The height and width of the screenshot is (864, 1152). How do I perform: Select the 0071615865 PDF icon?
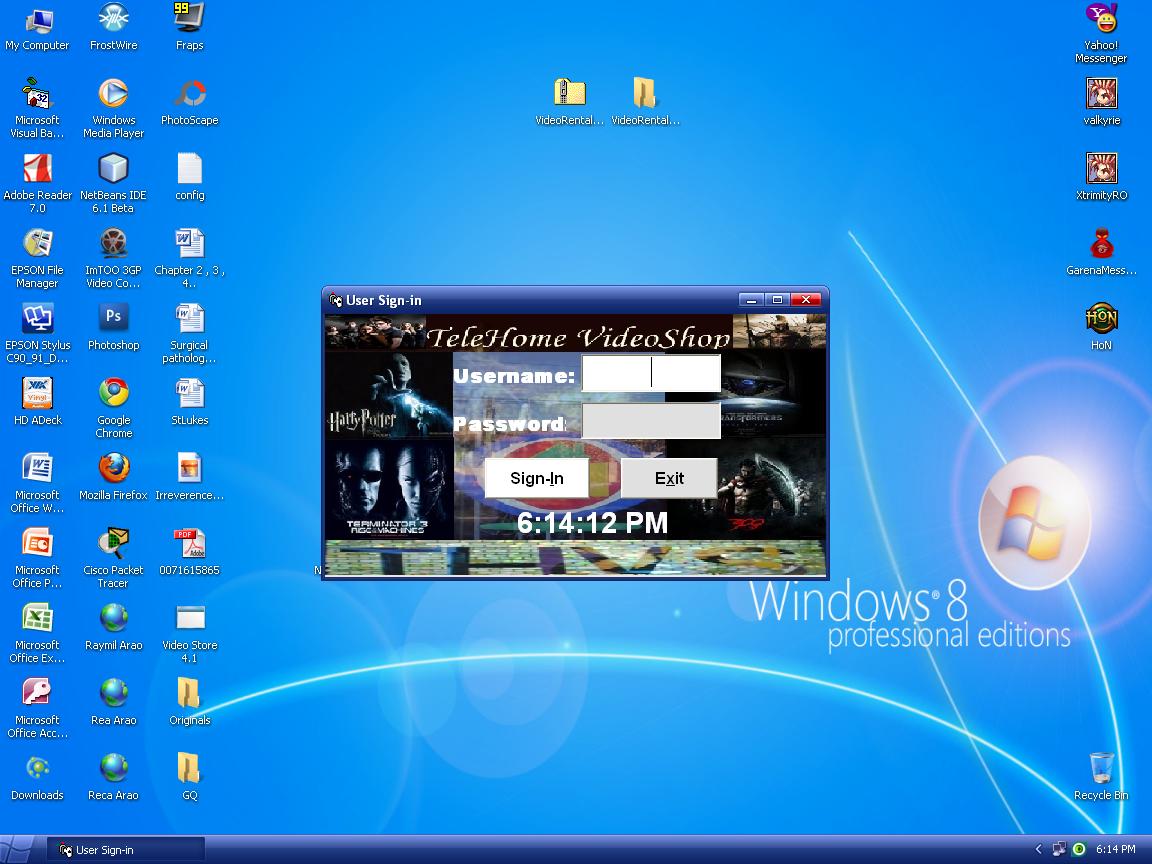[x=190, y=552]
